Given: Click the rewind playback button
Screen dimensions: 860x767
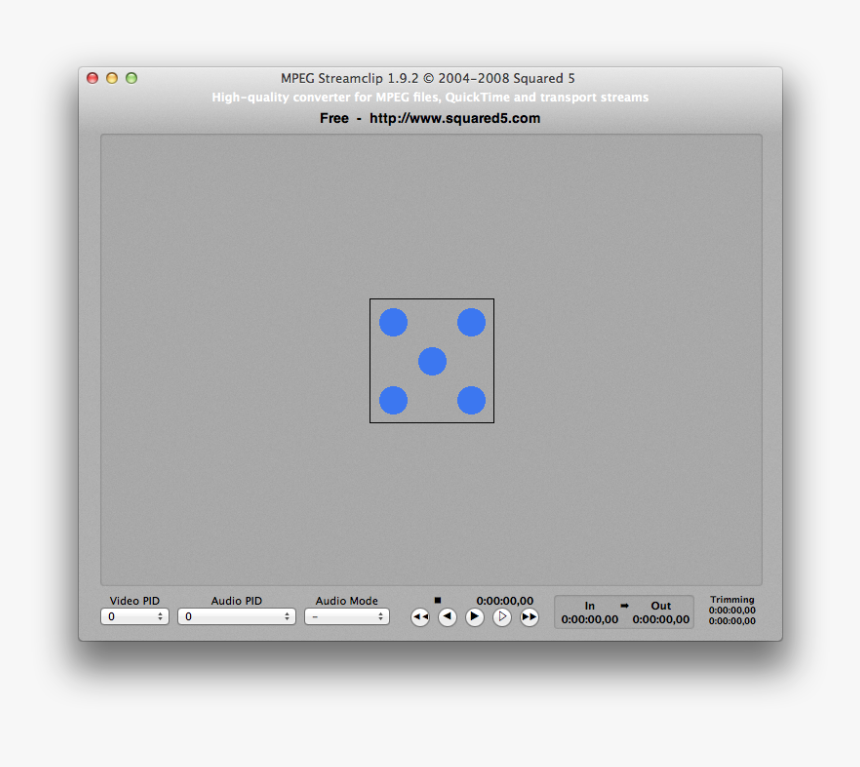Looking at the screenshot, I should [420, 617].
